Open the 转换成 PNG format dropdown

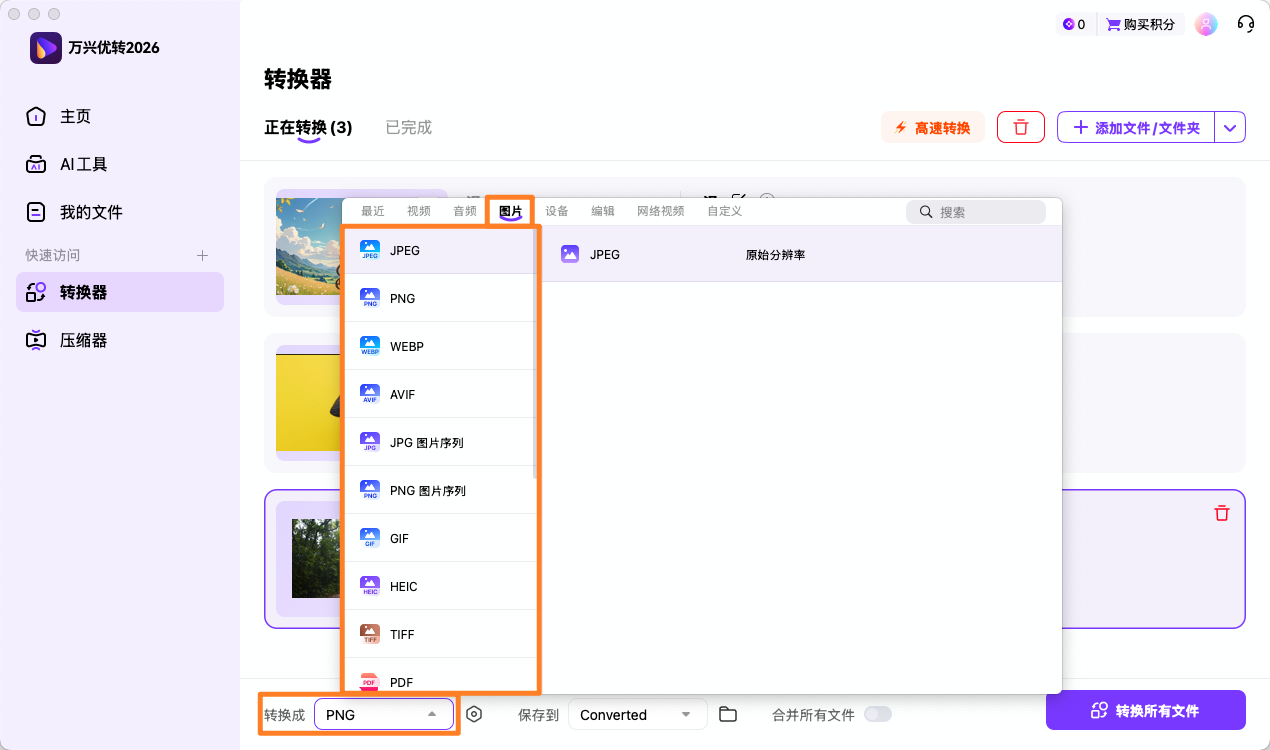384,714
